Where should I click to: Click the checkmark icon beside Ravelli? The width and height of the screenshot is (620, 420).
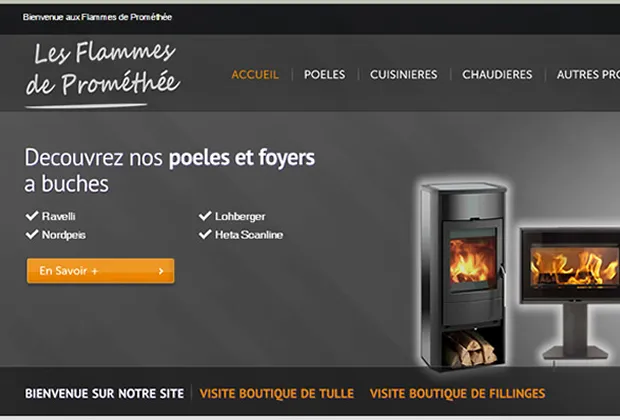(x=32, y=216)
